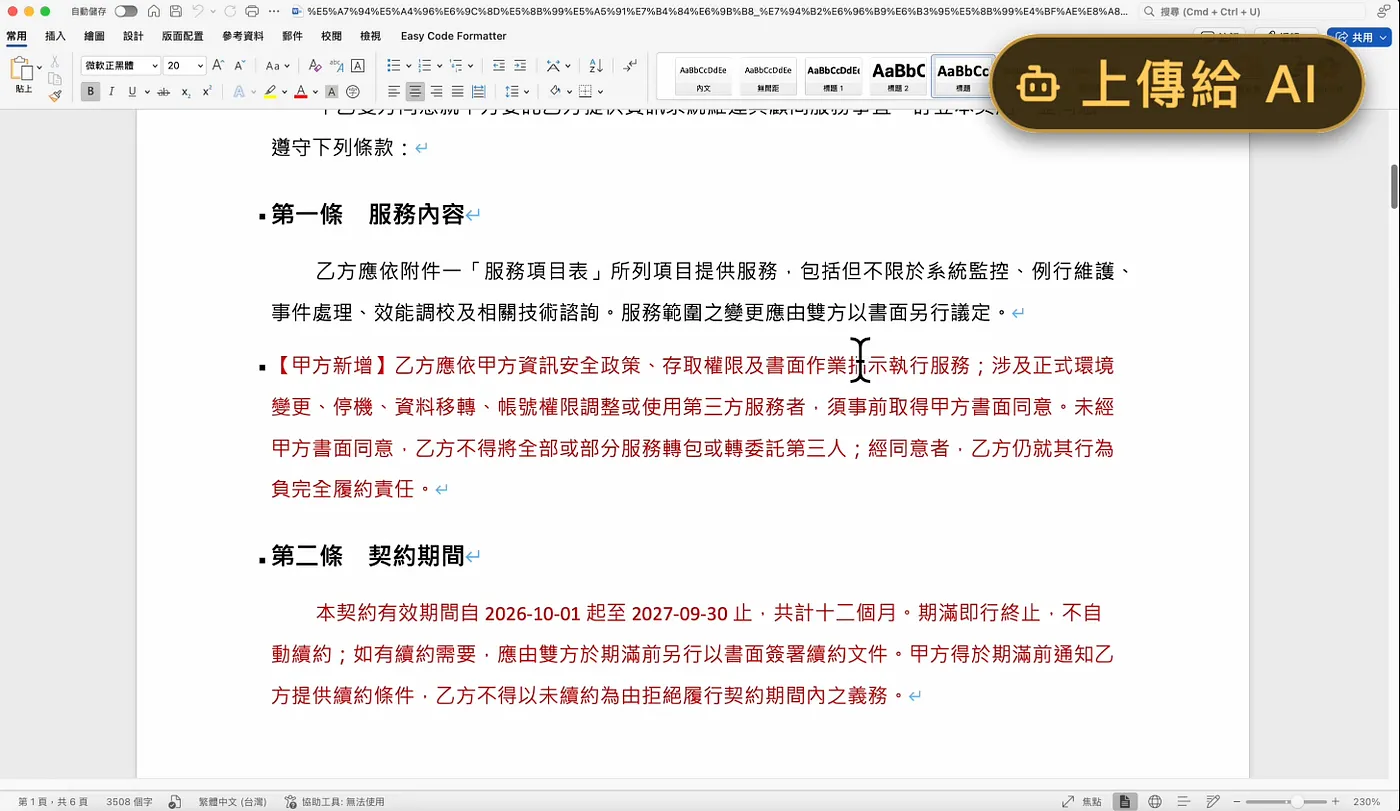
Task: Expand the Paste options dropdown arrow
Action: (x=40, y=69)
